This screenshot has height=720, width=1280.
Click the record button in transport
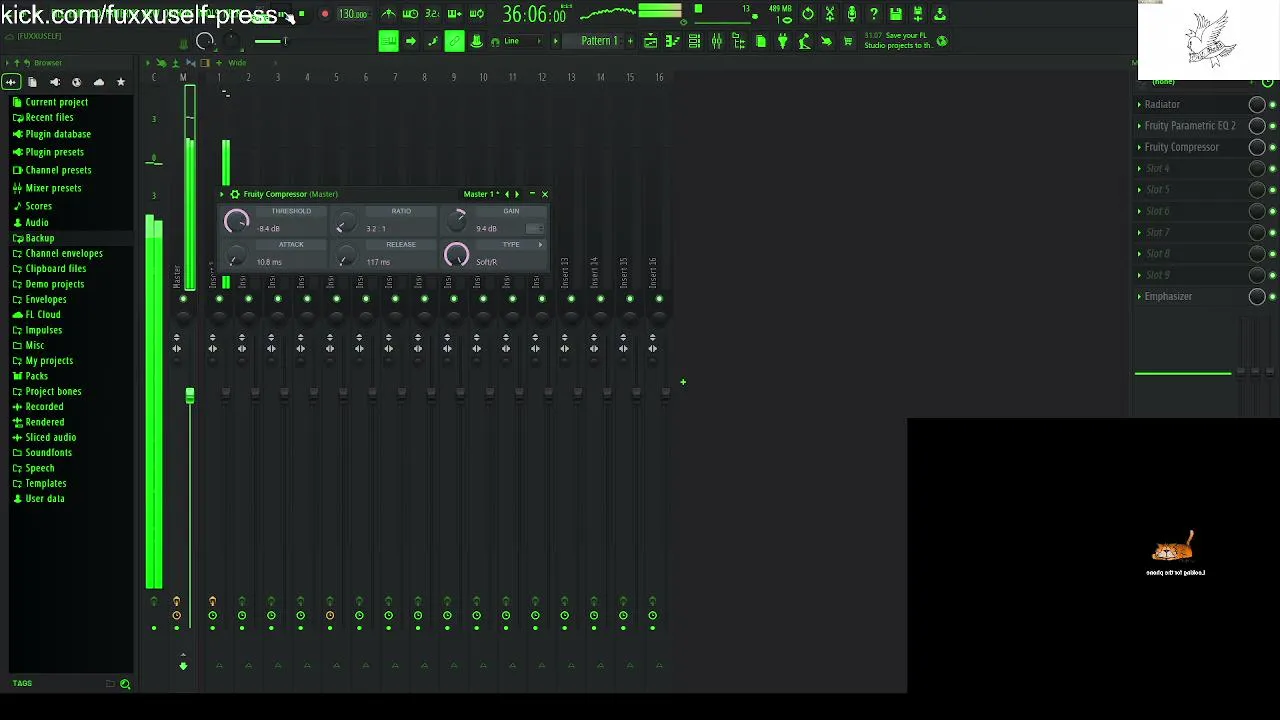tap(325, 14)
